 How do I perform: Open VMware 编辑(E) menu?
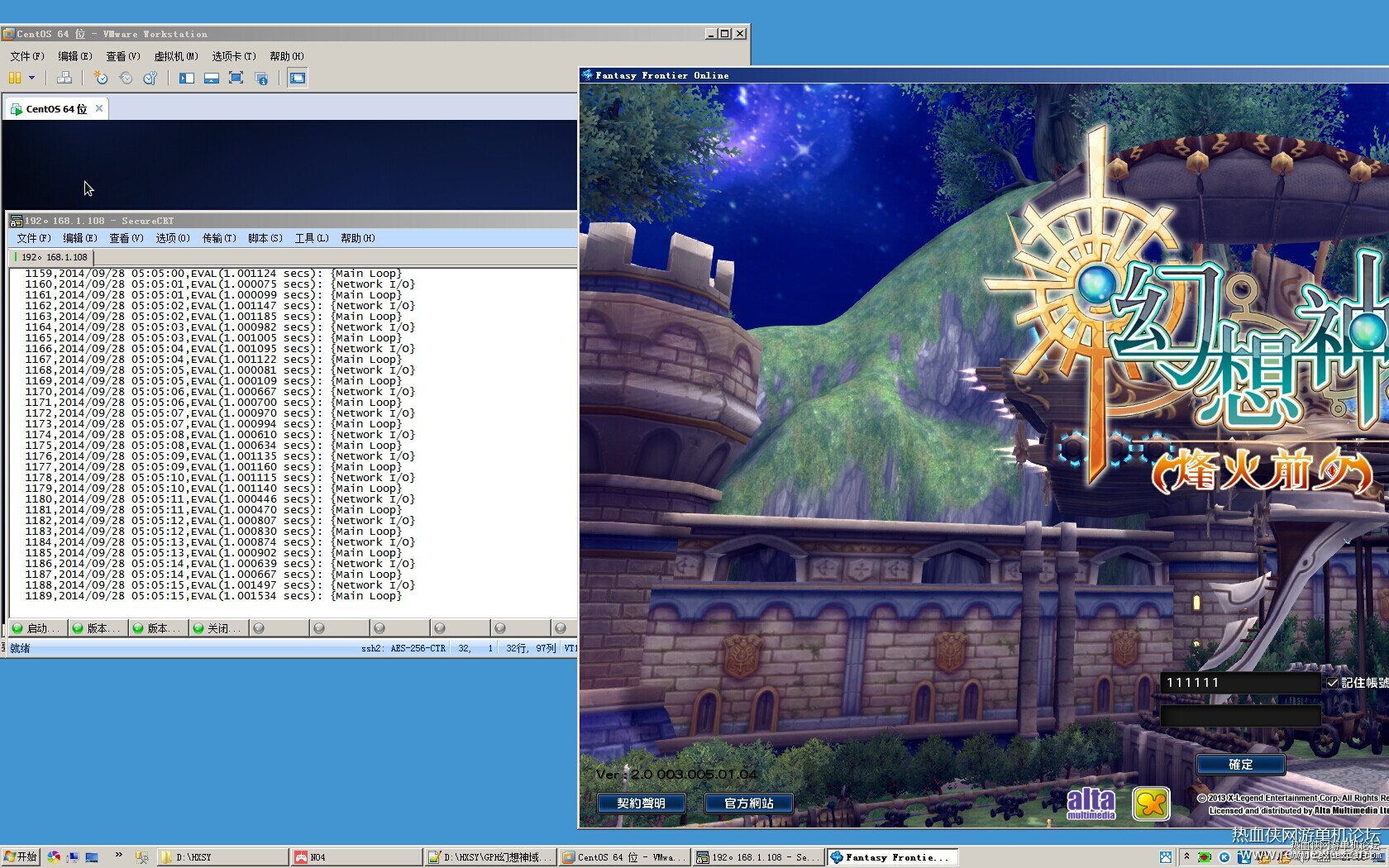(x=75, y=56)
